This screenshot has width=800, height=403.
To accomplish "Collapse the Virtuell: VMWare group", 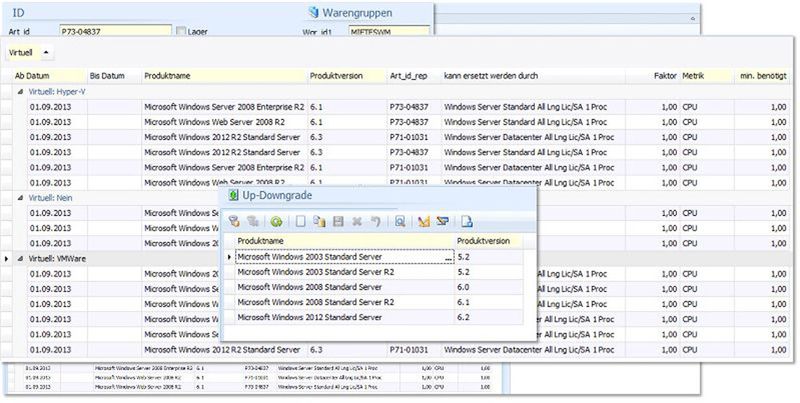I will click(x=20, y=259).
